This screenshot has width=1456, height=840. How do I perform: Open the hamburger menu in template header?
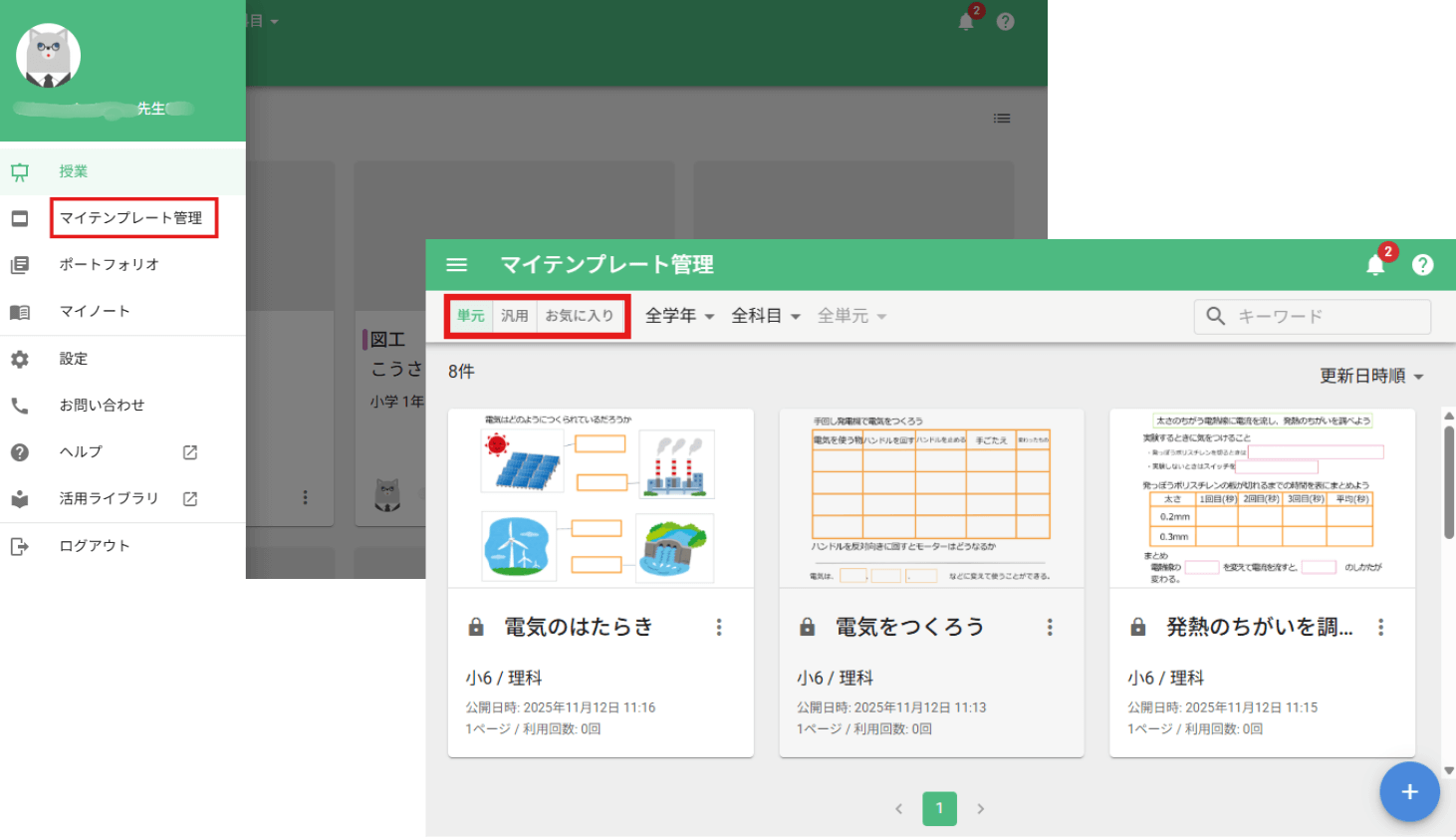pyautogui.click(x=456, y=265)
